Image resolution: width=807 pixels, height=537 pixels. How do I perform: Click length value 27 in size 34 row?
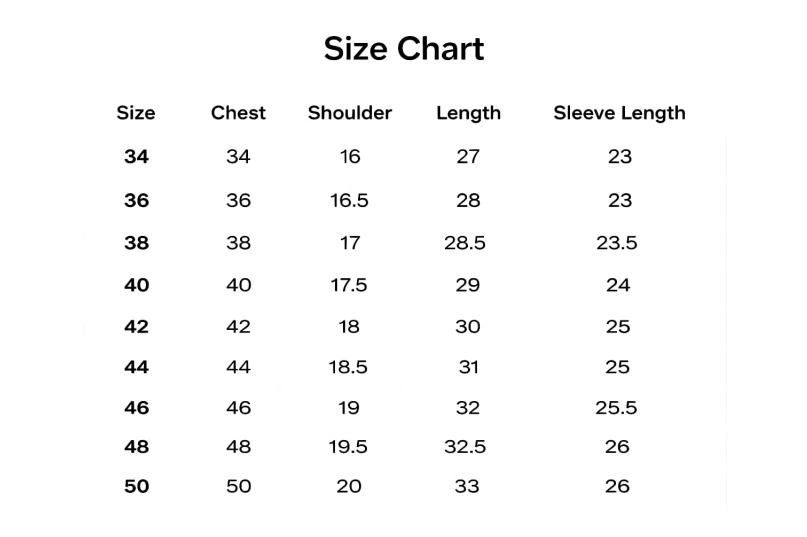pos(468,157)
